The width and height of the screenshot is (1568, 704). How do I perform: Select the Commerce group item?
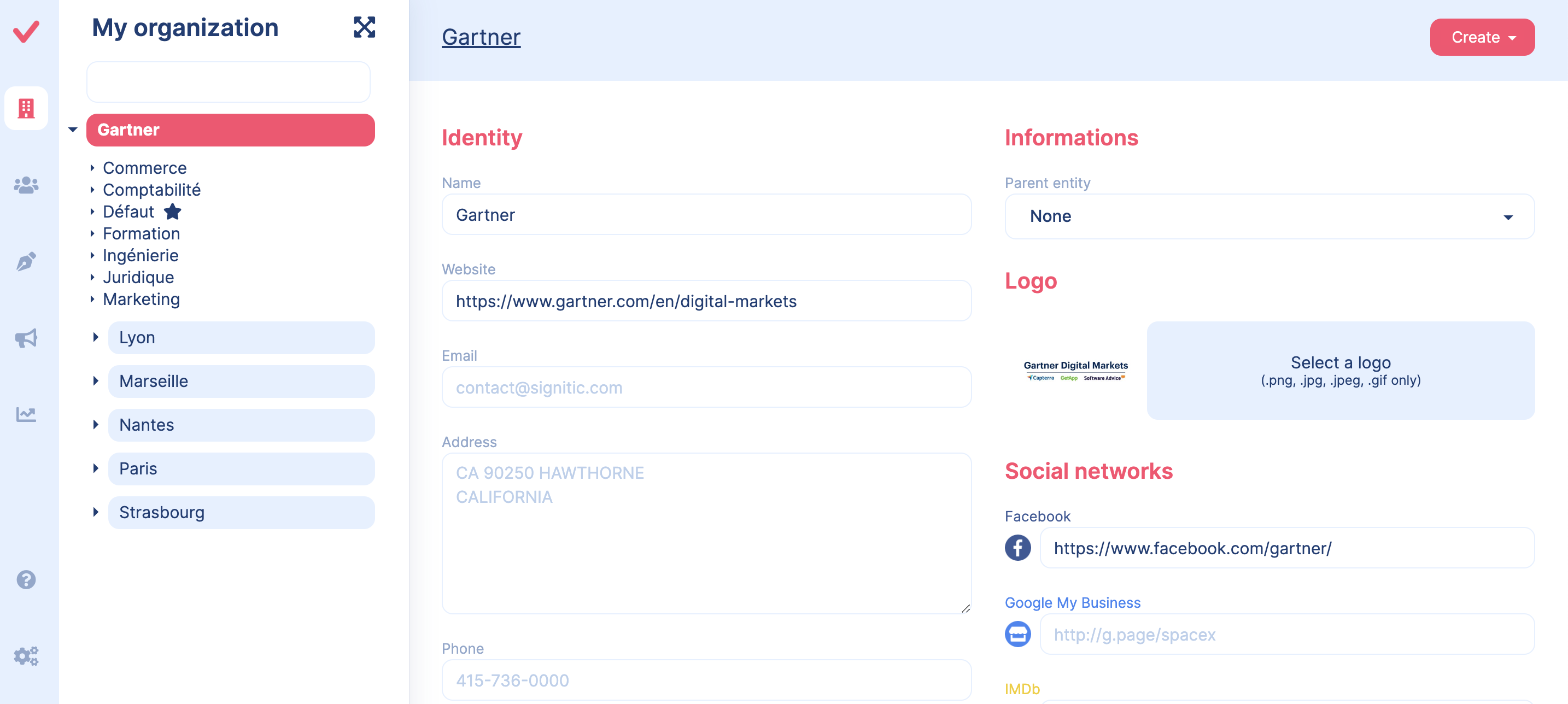point(145,168)
